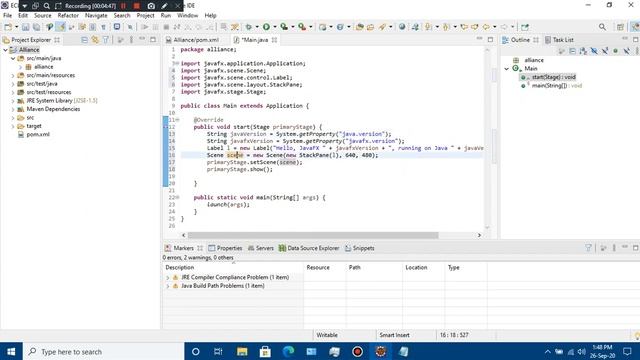Click the green Run button icon

(x=266, y=27)
